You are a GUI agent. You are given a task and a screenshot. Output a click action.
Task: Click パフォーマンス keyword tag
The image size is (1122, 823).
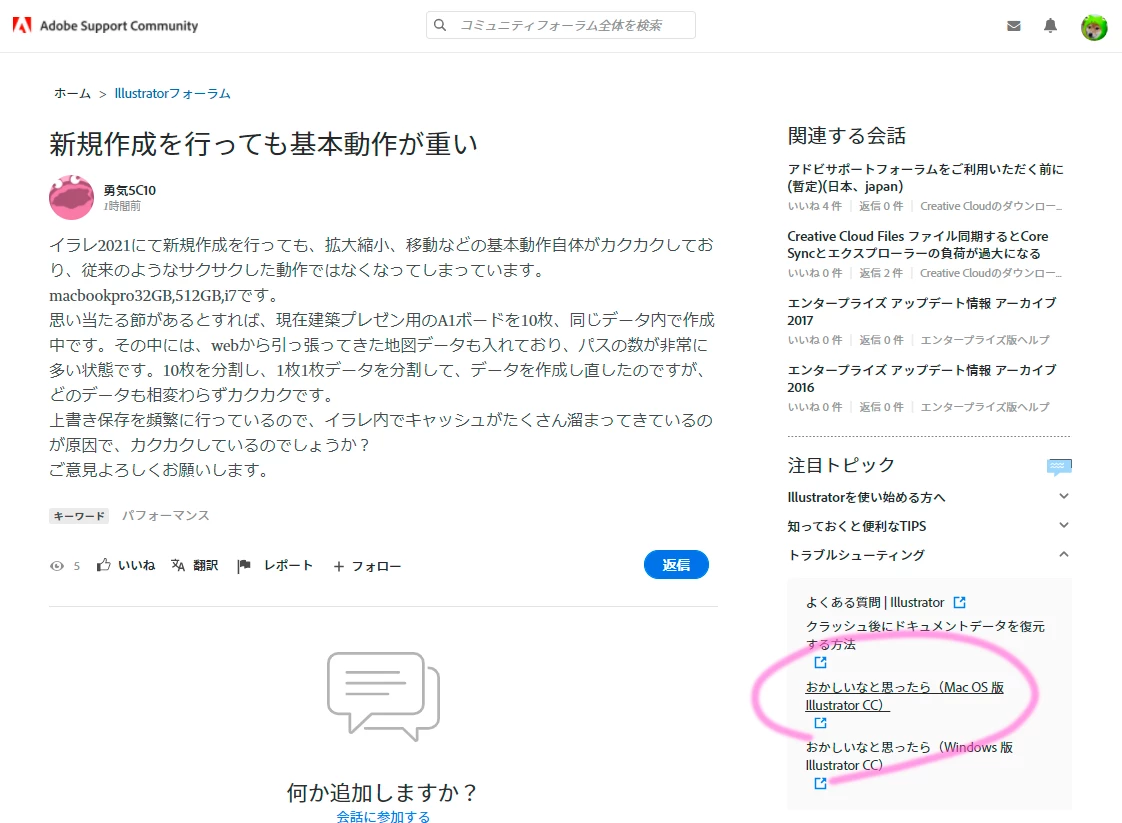coord(165,515)
